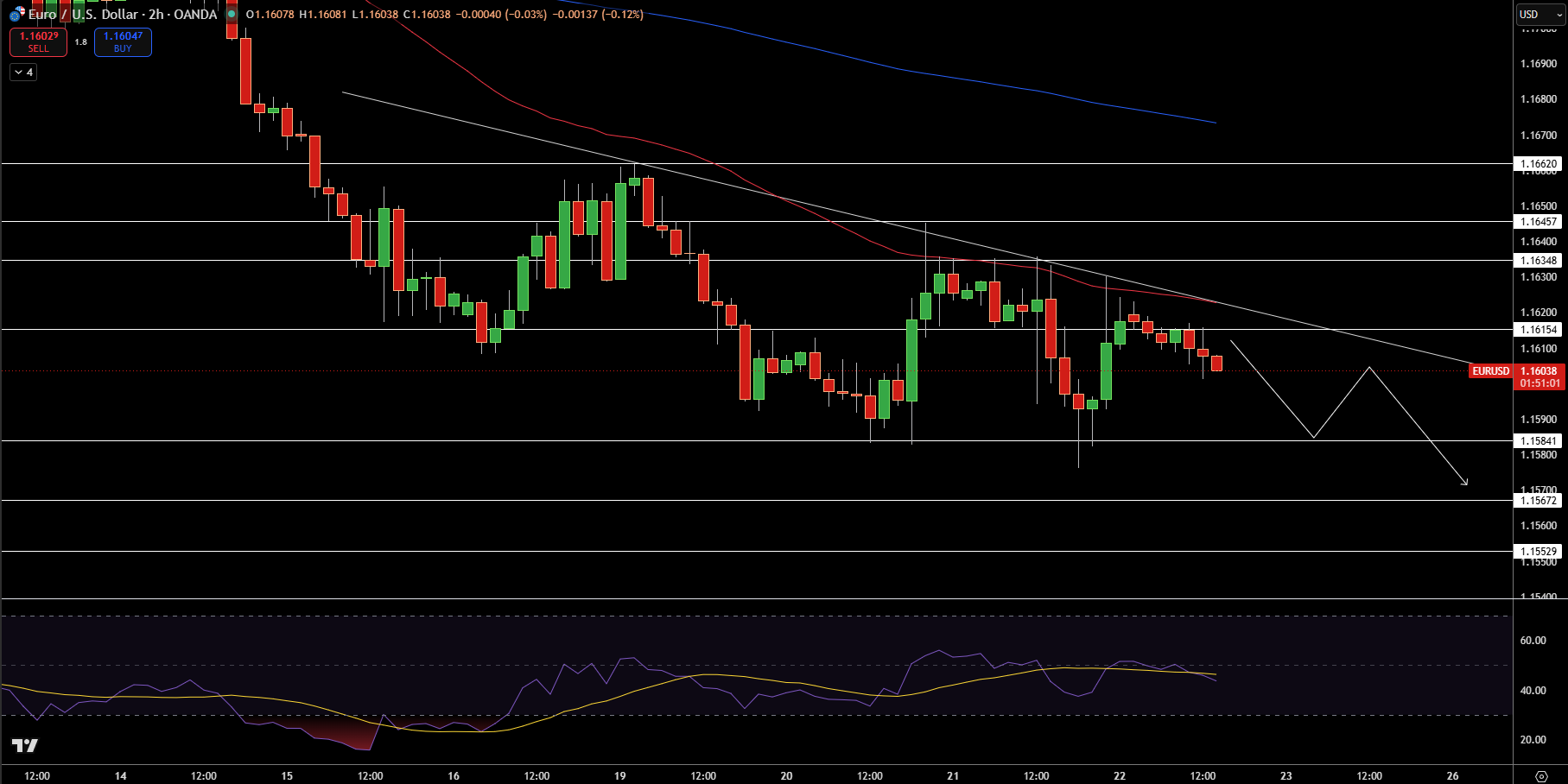Select the 1.15672 price level label
This screenshot has height=784, width=1568.
coord(1538,500)
